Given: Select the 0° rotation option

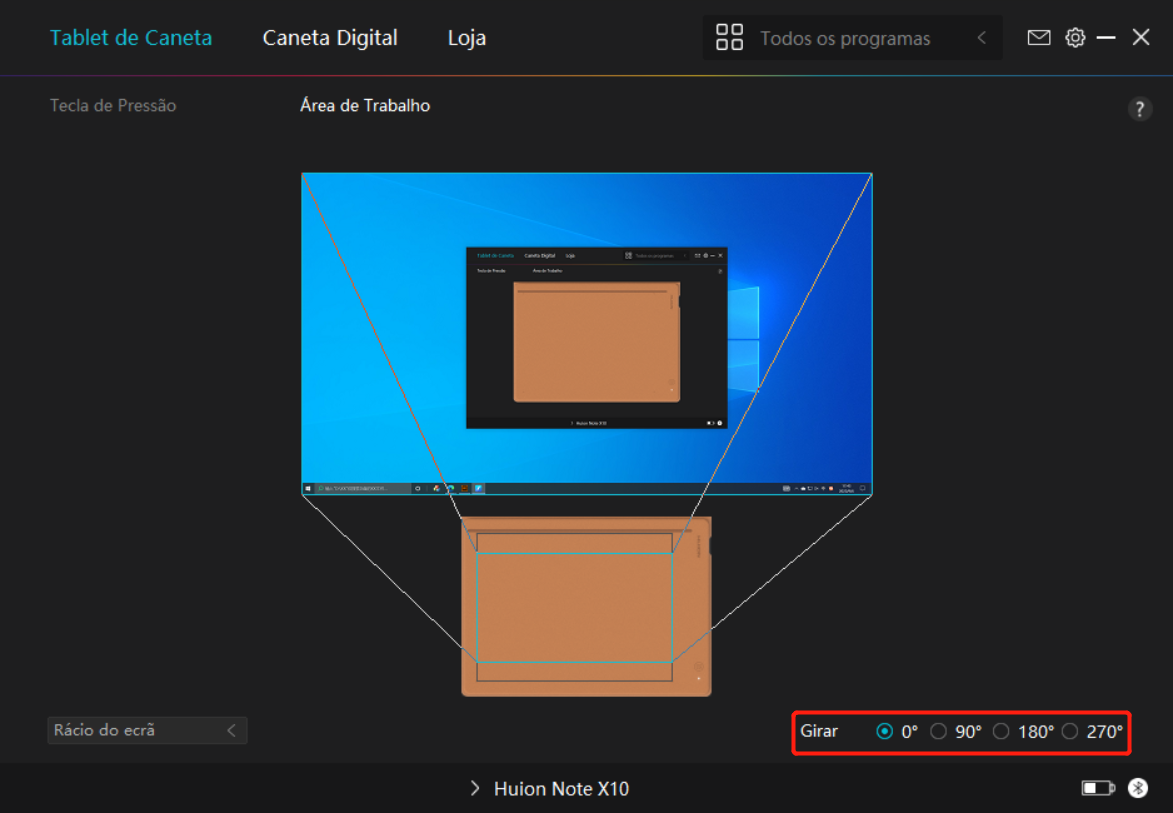Looking at the screenshot, I should [x=885, y=731].
